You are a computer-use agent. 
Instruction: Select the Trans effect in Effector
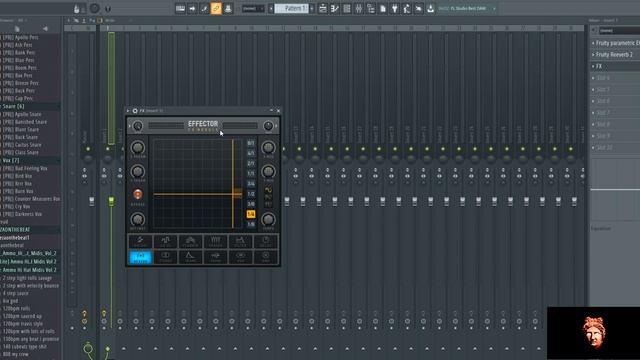point(190,257)
